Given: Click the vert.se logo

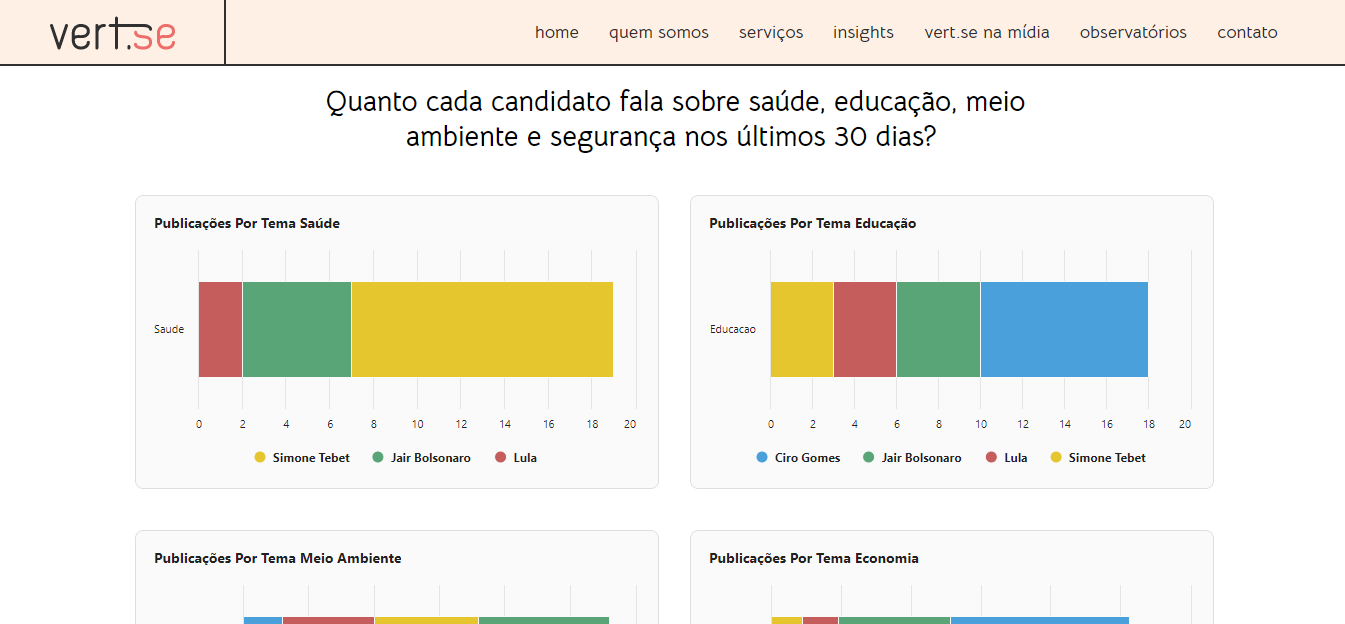Looking at the screenshot, I should 112,33.
